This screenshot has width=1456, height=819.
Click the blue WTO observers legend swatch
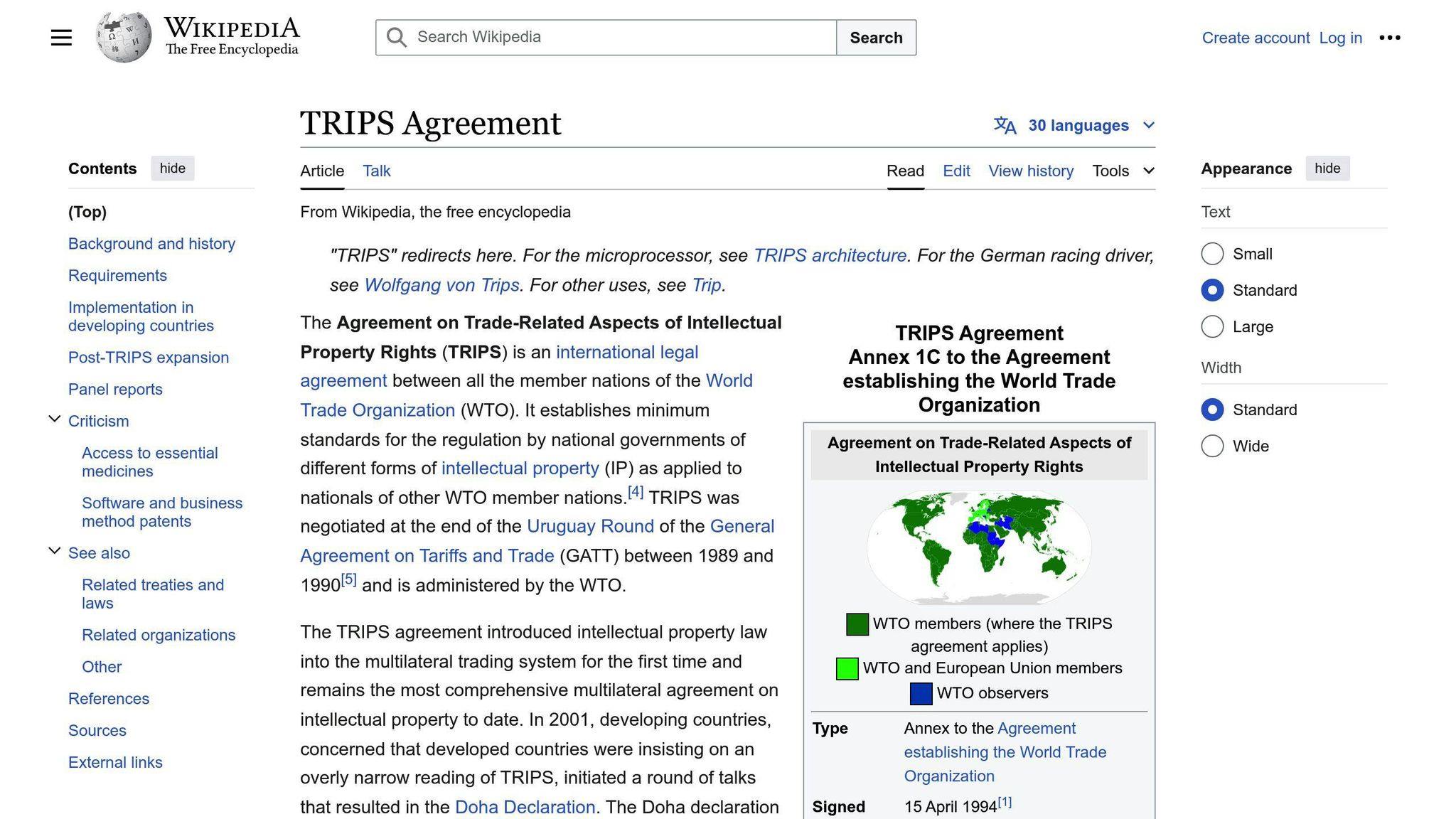tap(921, 694)
